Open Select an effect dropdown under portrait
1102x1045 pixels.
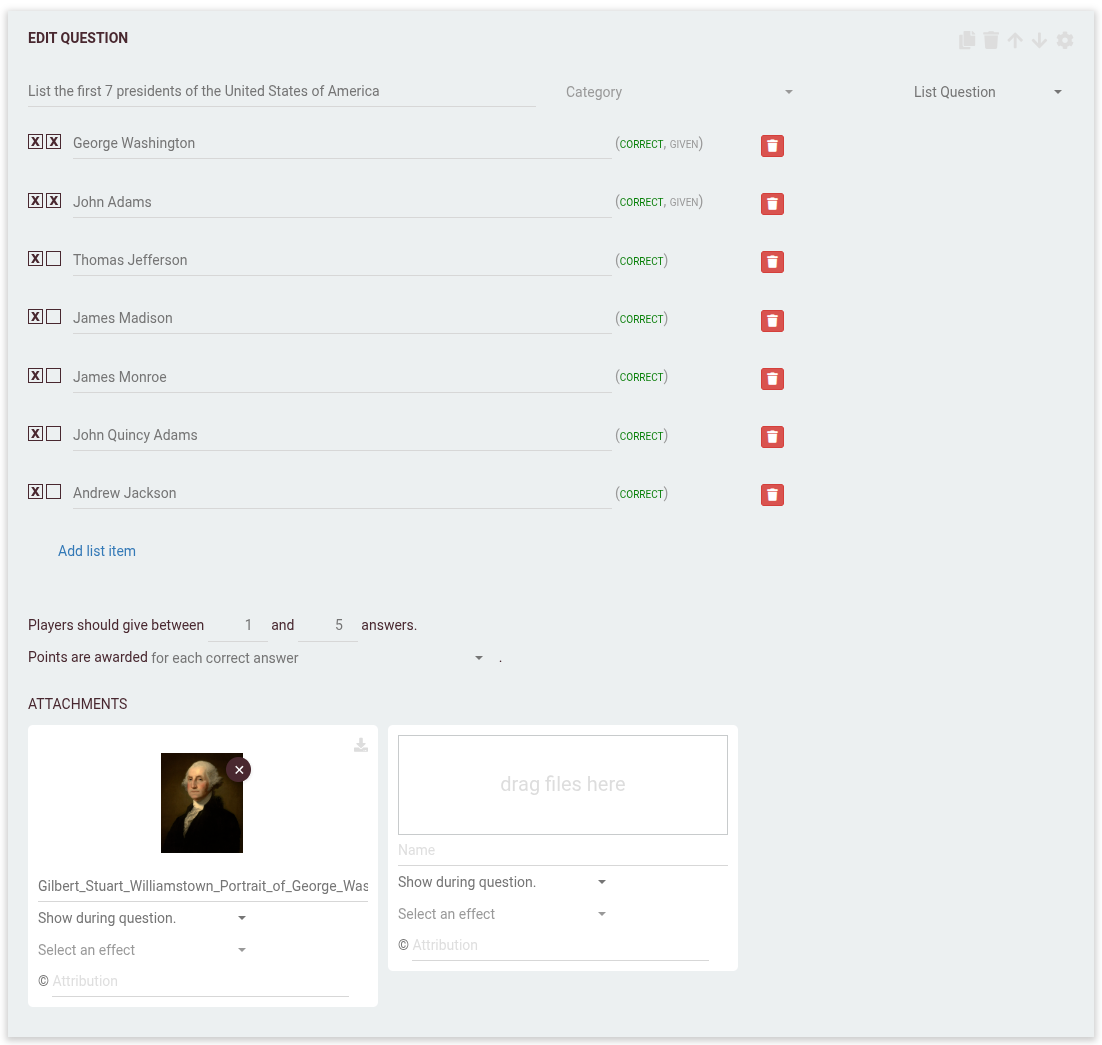[x=142, y=950]
